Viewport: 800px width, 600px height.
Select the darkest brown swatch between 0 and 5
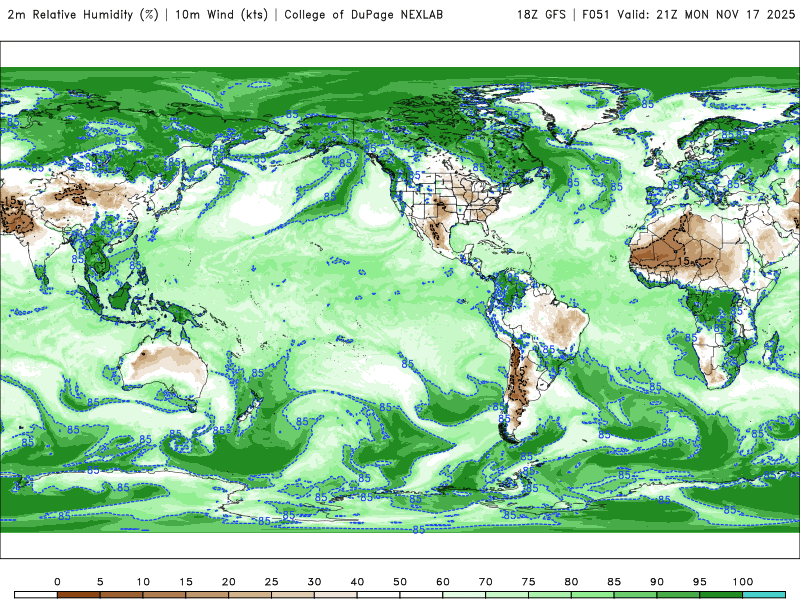79,595
